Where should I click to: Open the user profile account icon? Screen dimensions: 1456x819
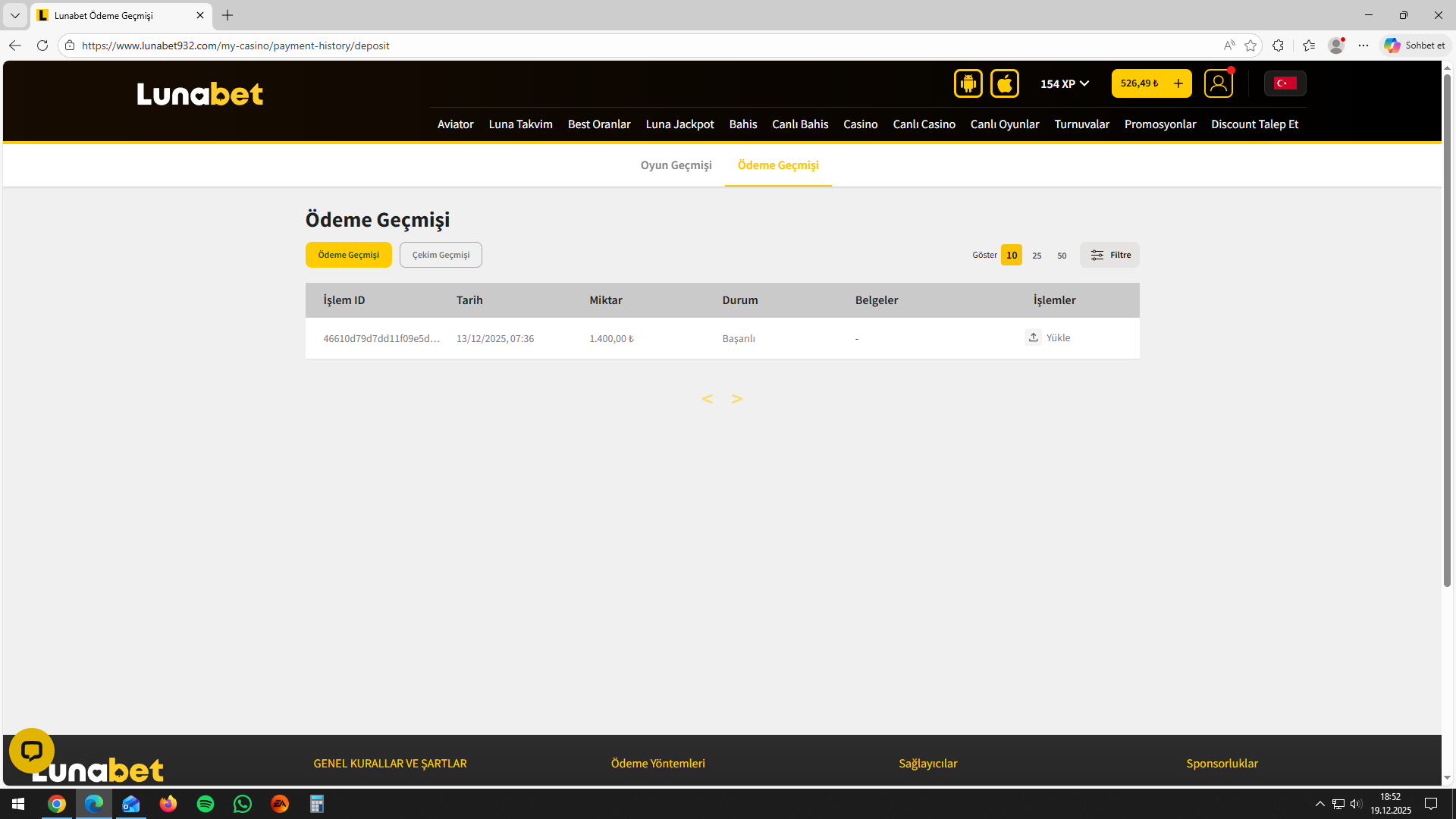pyautogui.click(x=1219, y=83)
